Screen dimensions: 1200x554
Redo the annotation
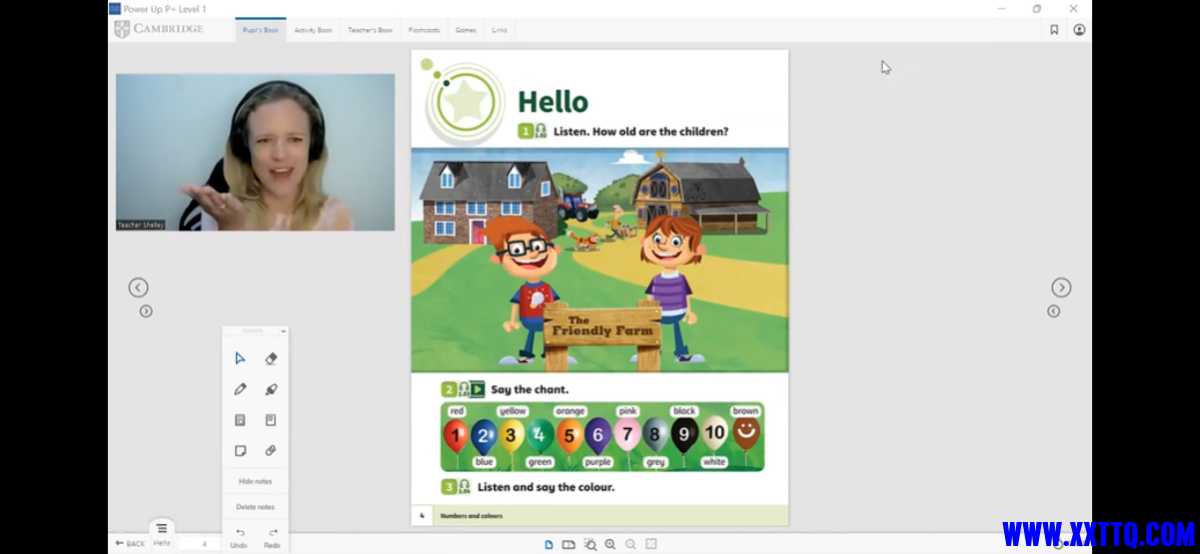272,538
